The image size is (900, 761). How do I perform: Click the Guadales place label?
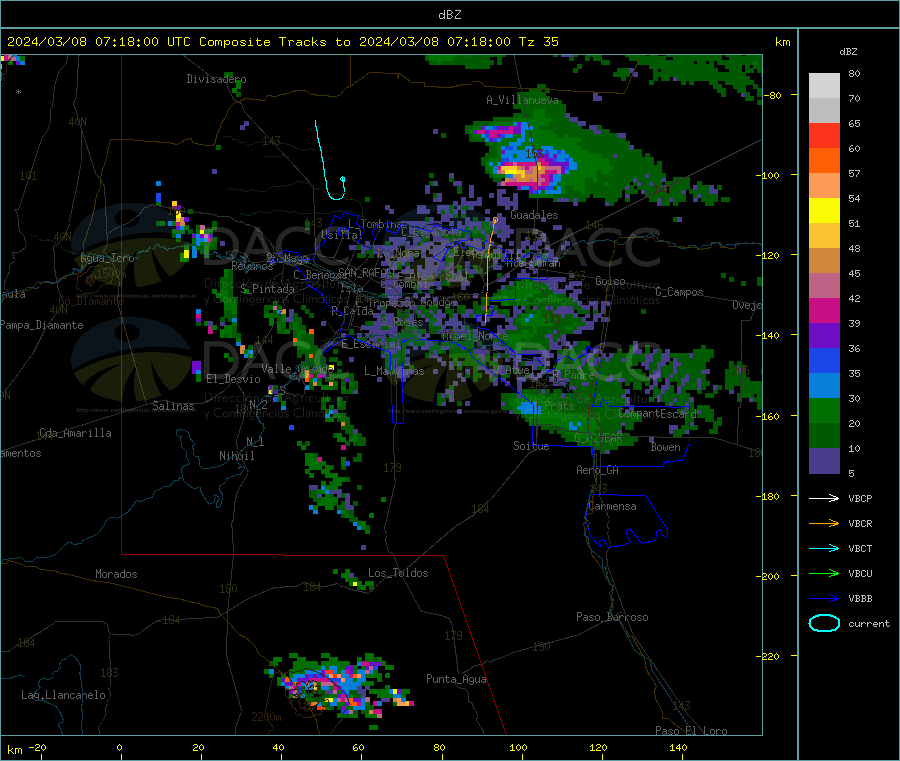(x=534, y=215)
